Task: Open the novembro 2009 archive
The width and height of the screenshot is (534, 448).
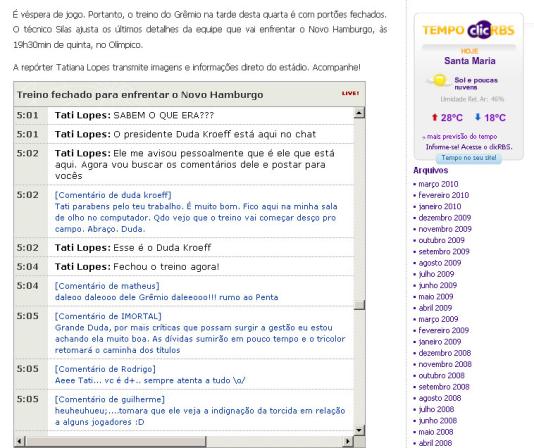Action: point(445,229)
